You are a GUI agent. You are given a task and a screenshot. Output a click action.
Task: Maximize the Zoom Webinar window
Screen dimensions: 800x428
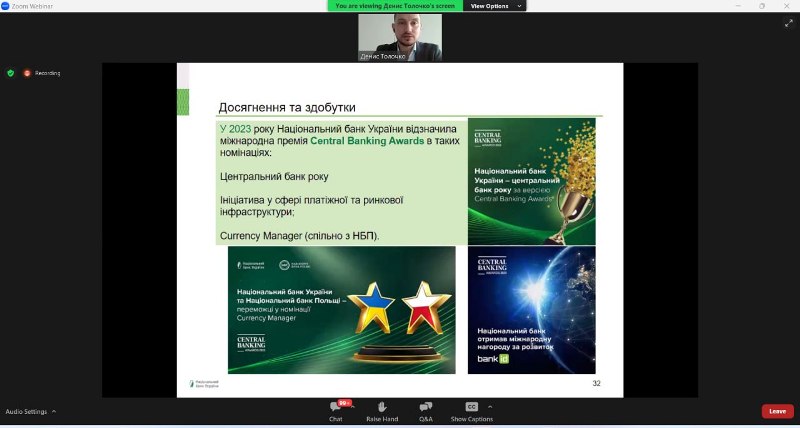click(762, 6)
